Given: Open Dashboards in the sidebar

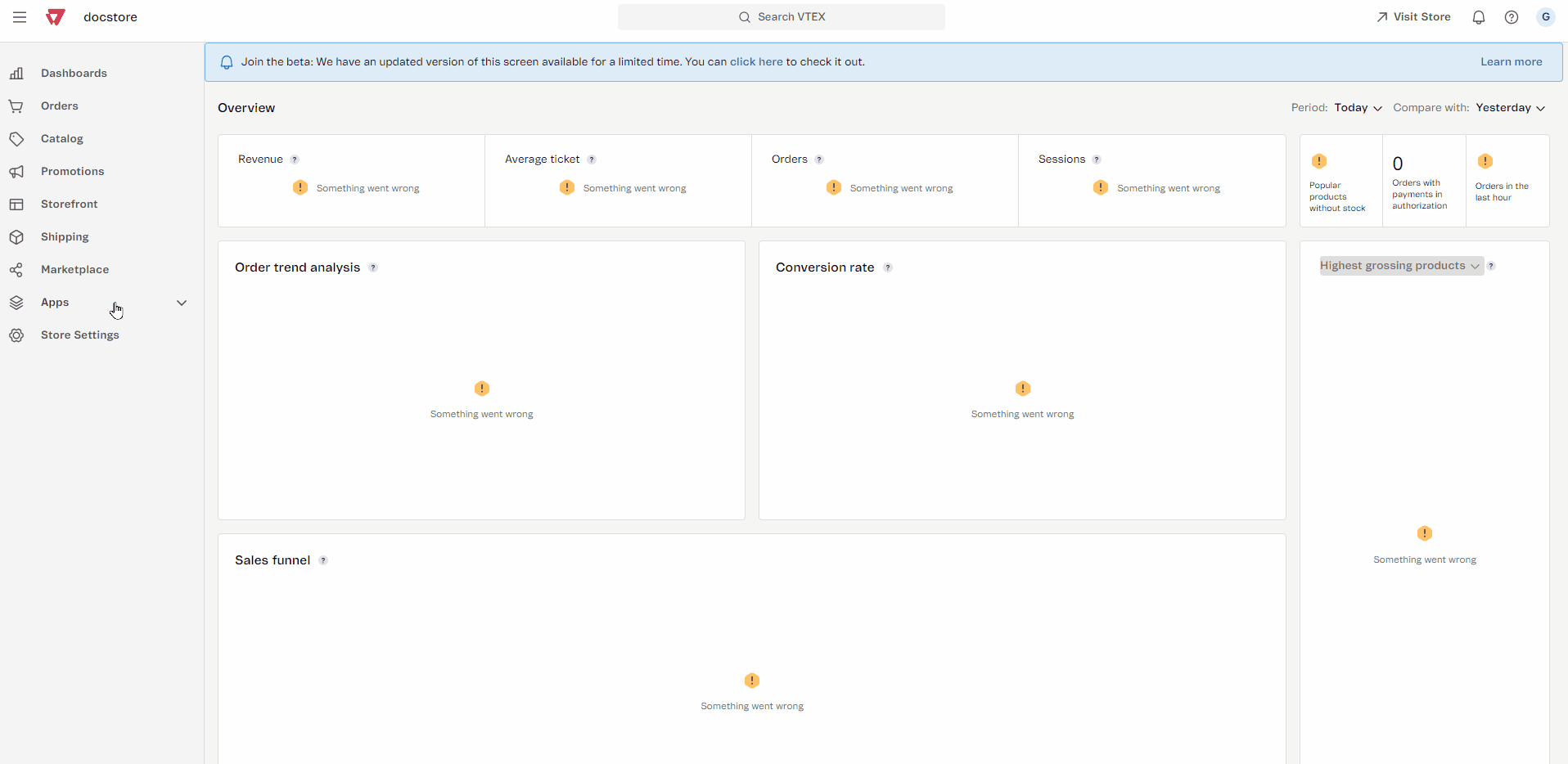Looking at the screenshot, I should (x=74, y=74).
